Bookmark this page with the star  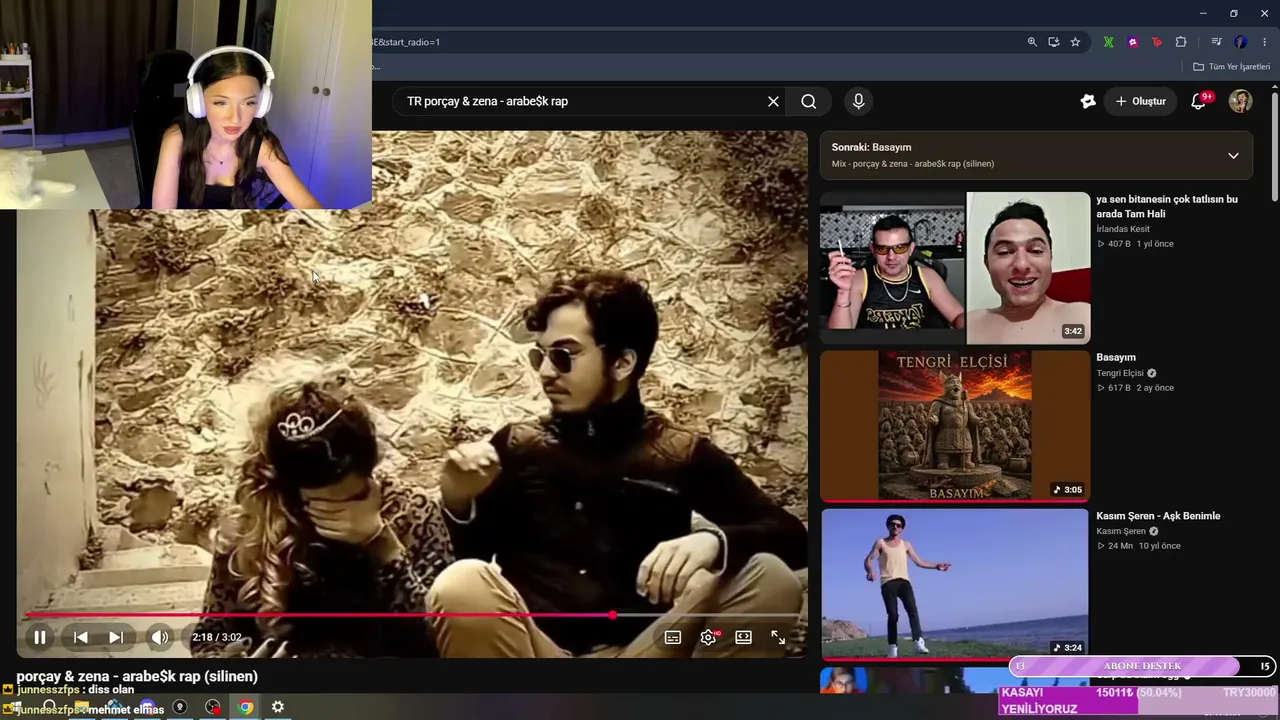1075,42
